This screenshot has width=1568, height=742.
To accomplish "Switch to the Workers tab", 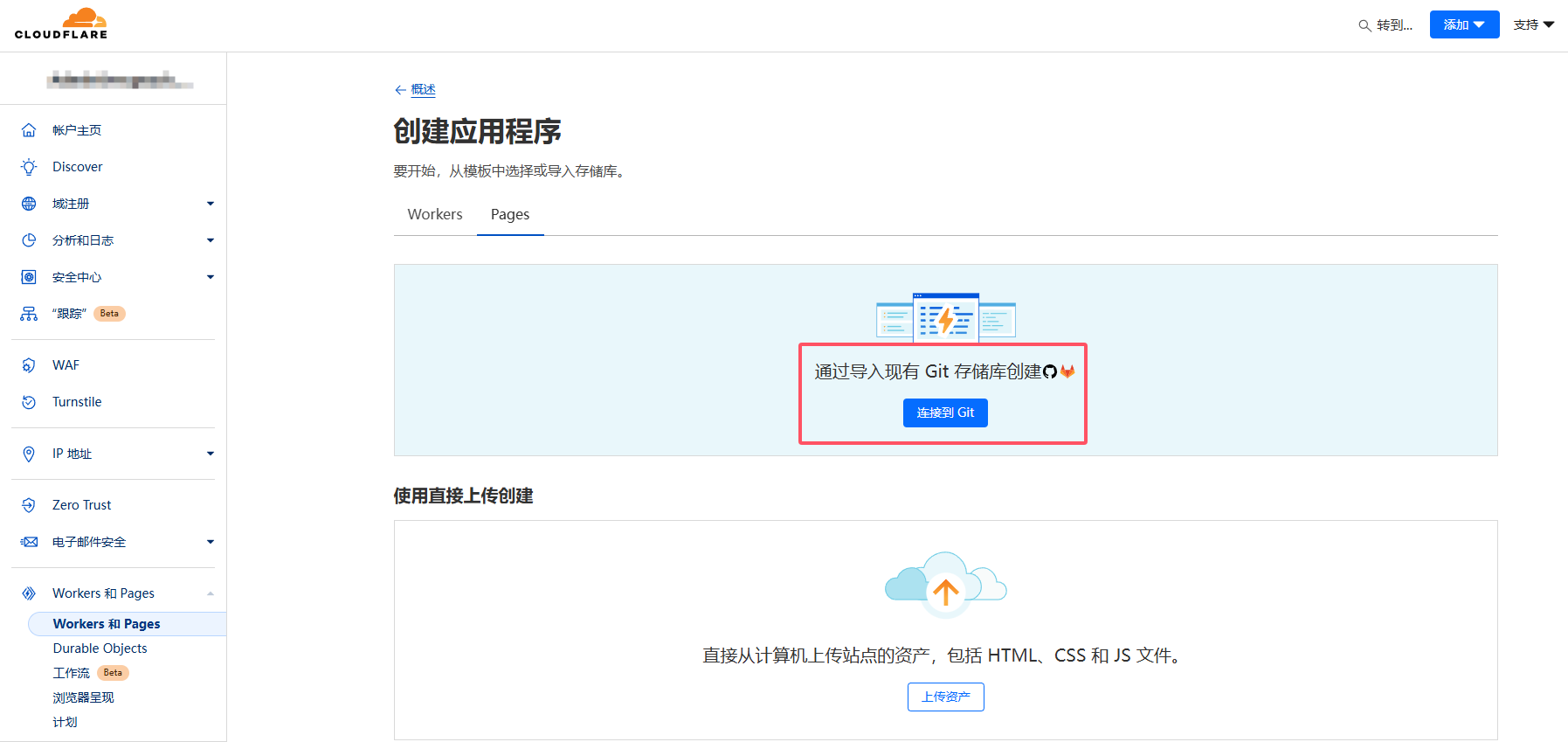I will coord(435,215).
